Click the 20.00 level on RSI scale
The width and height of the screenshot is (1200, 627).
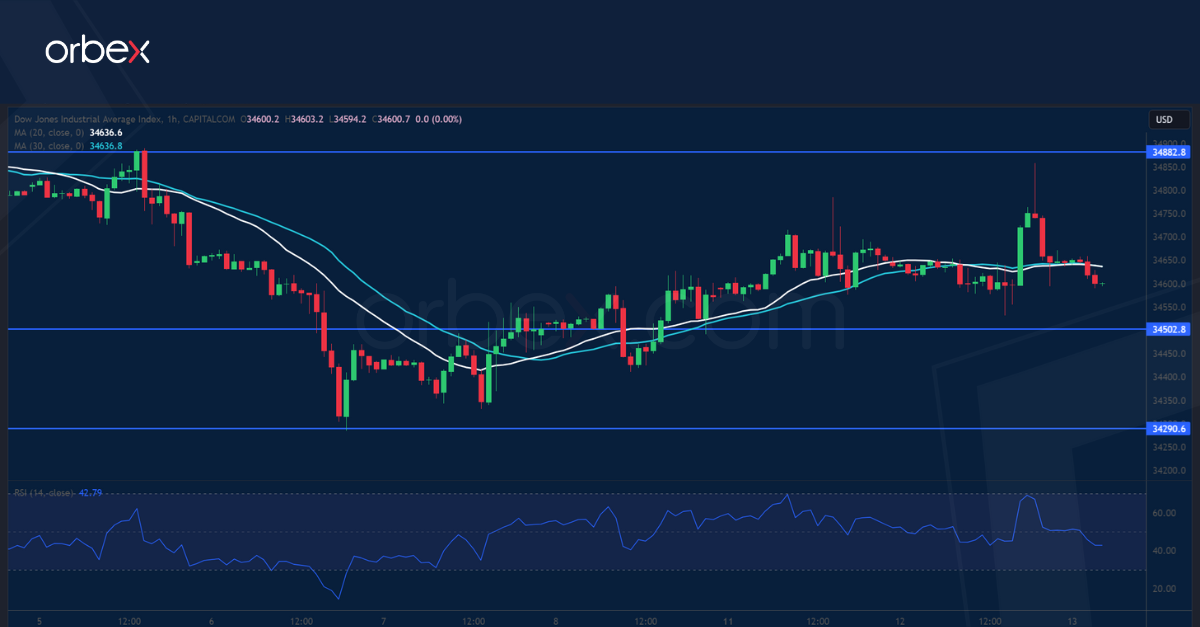point(1163,589)
